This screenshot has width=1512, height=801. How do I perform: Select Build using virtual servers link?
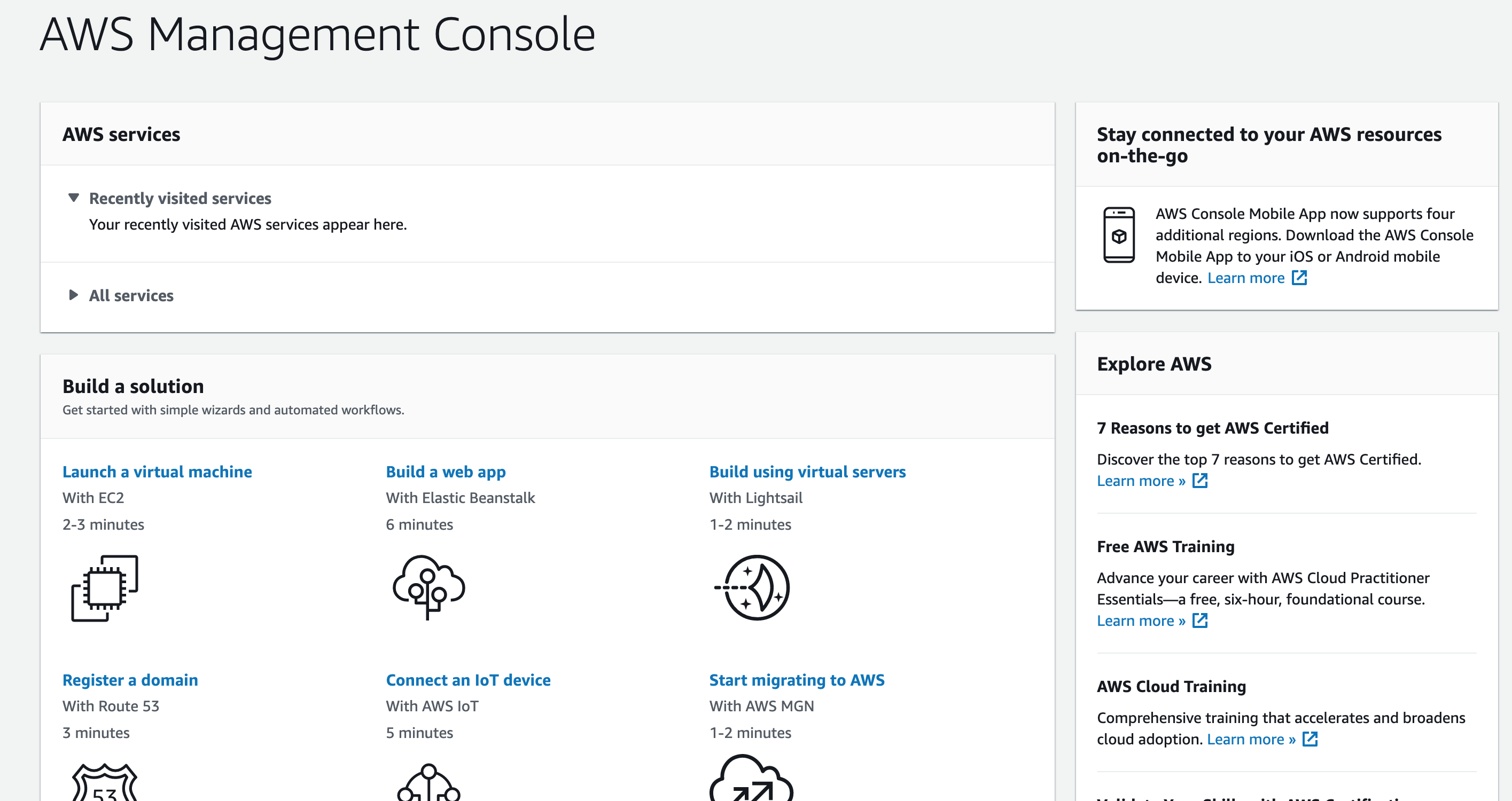(x=807, y=472)
